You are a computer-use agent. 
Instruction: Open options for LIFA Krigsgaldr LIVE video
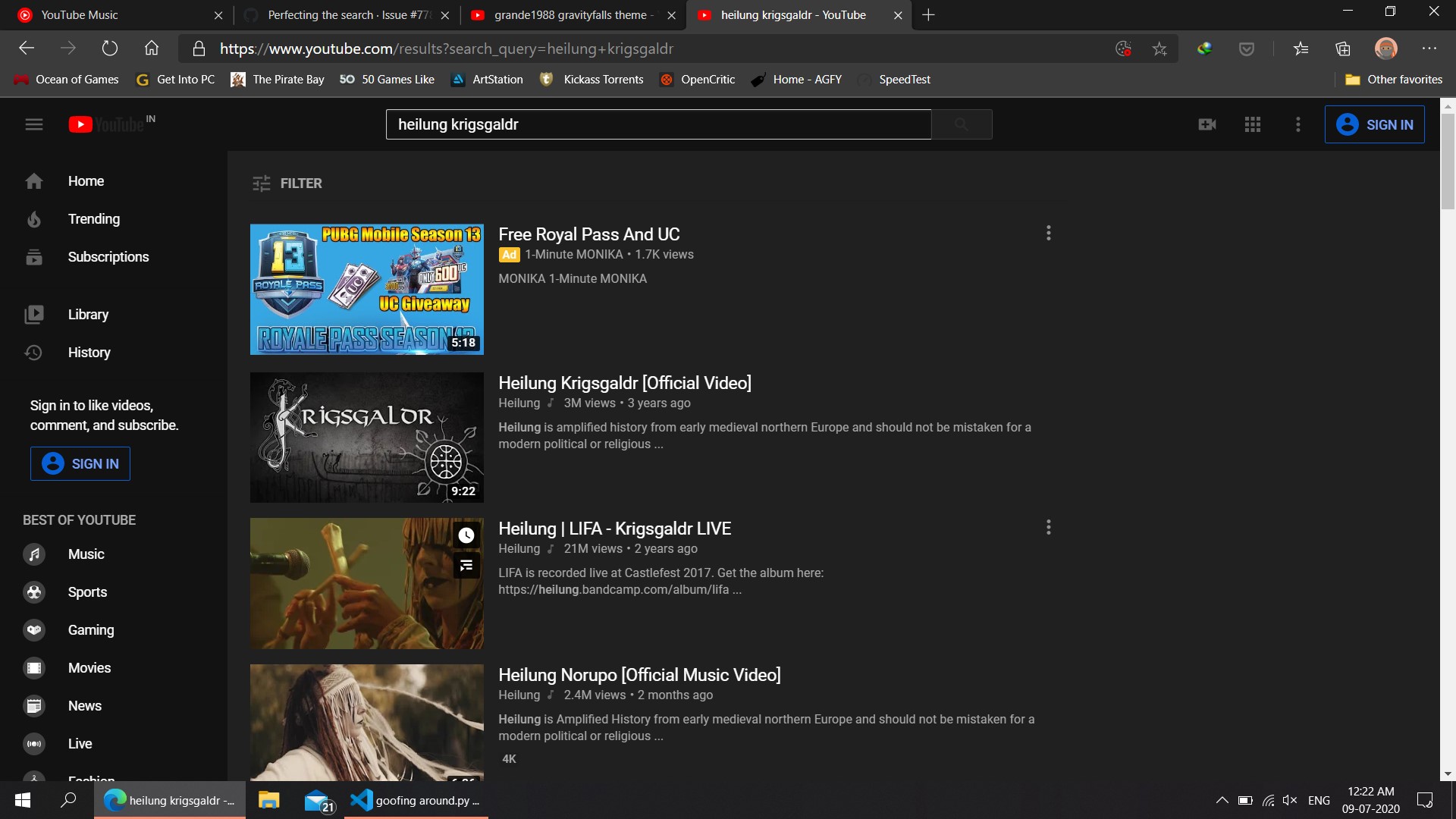1049,527
